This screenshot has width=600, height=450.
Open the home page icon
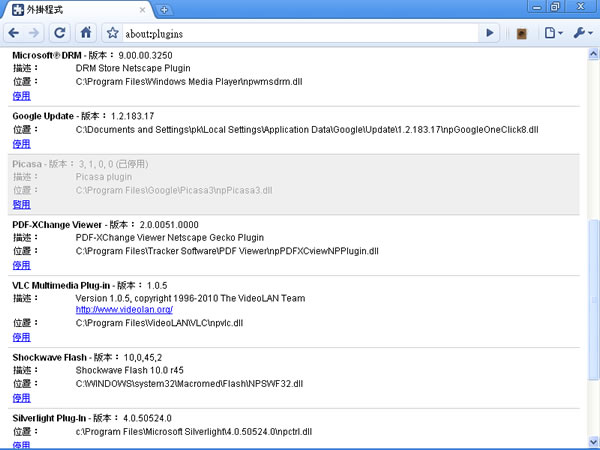[x=86, y=33]
